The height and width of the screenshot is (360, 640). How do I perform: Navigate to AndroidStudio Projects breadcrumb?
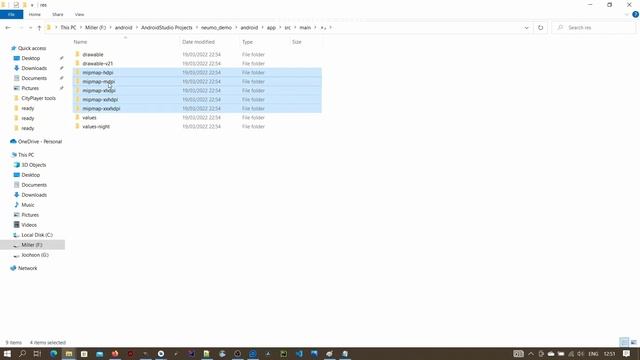pyautogui.click(x=167, y=28)
